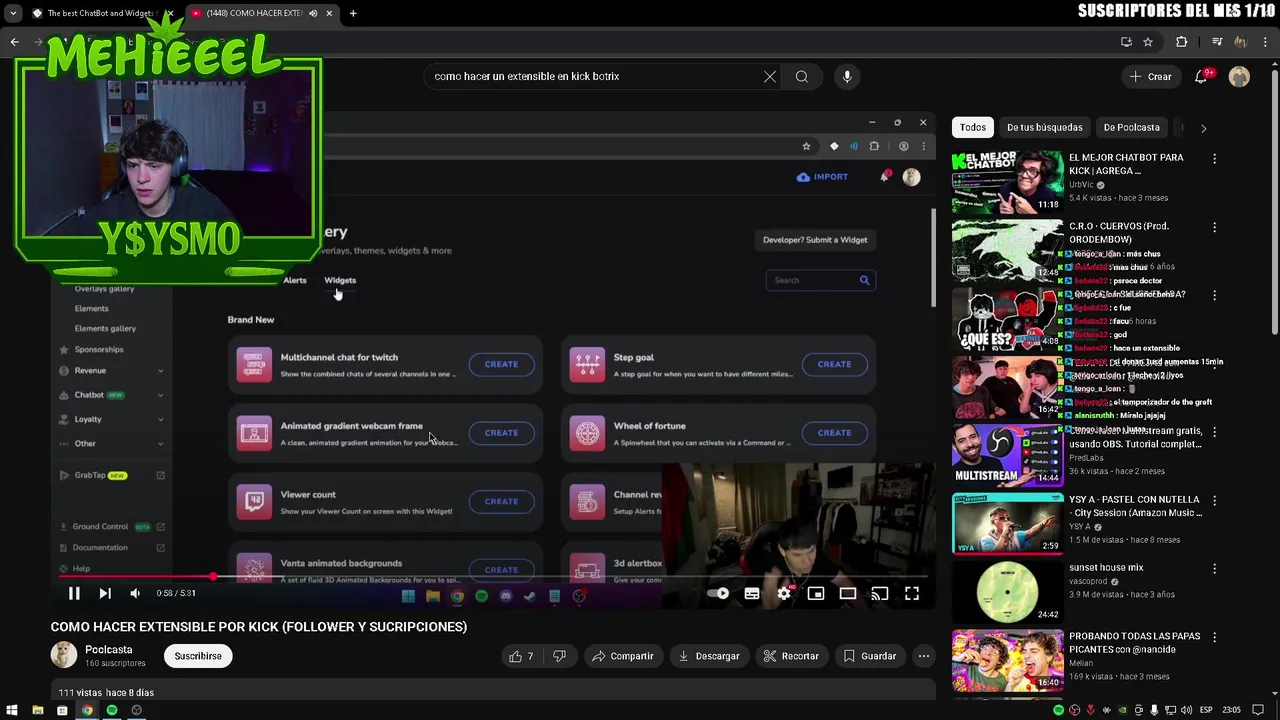The image size is (1280, 720).
Task: Open the player settings gear
Action: [x=784, y=593]
